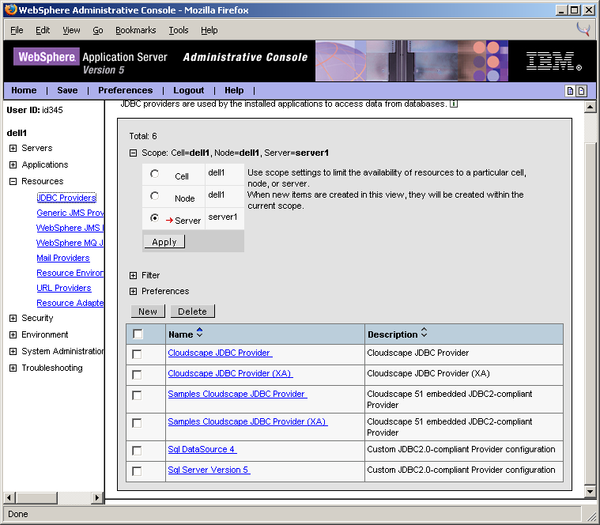Click Logout in the console toolbar
This screenshot has width=600, height=525.
188,90
